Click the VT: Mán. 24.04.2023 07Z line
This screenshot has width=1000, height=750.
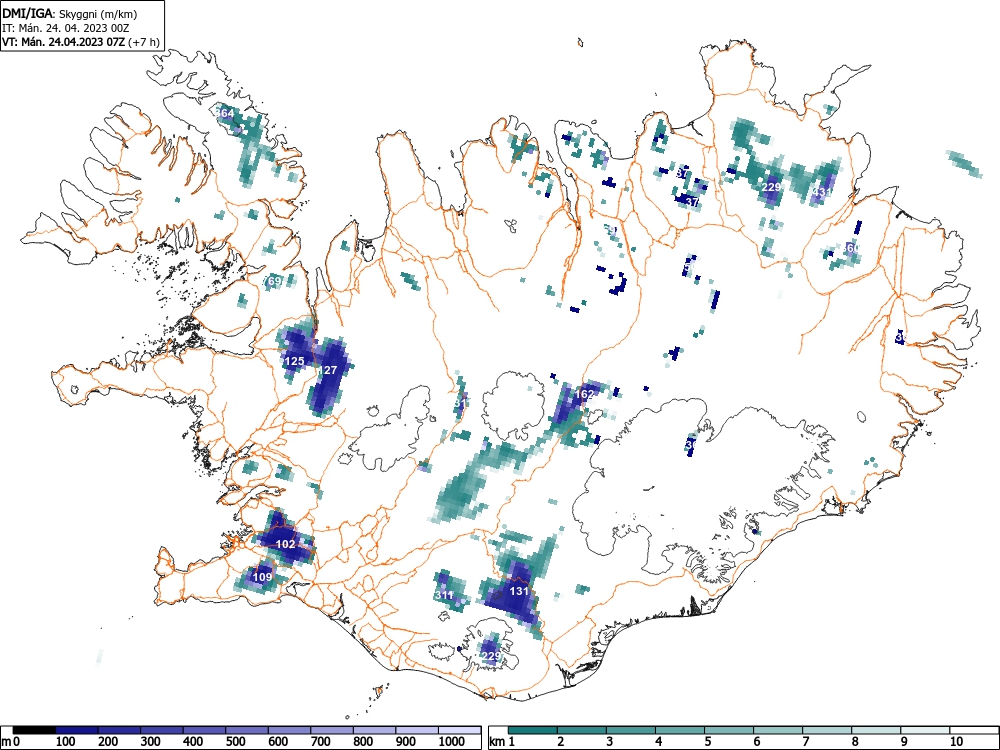(x=80, y=42)
